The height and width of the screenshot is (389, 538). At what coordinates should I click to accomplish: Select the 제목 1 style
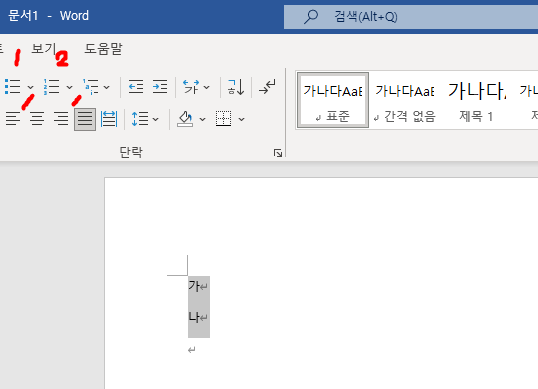[x=476, y=100]
